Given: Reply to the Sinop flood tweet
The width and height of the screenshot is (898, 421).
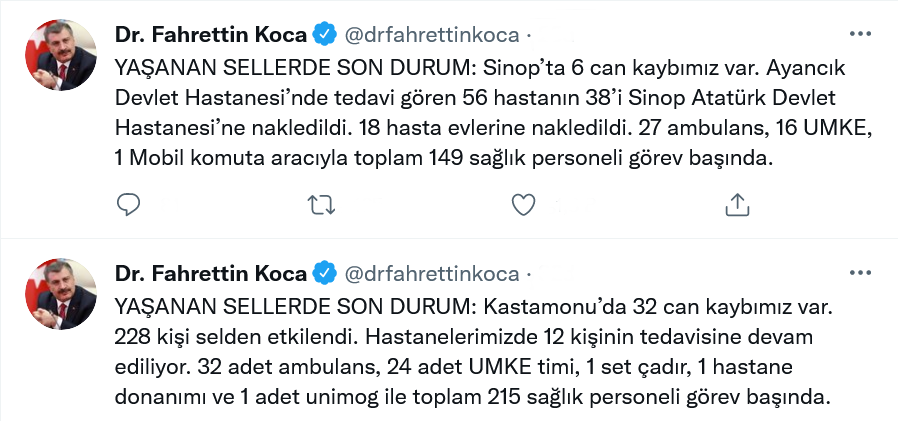Looking at the screenshot, I should point(128,204).
